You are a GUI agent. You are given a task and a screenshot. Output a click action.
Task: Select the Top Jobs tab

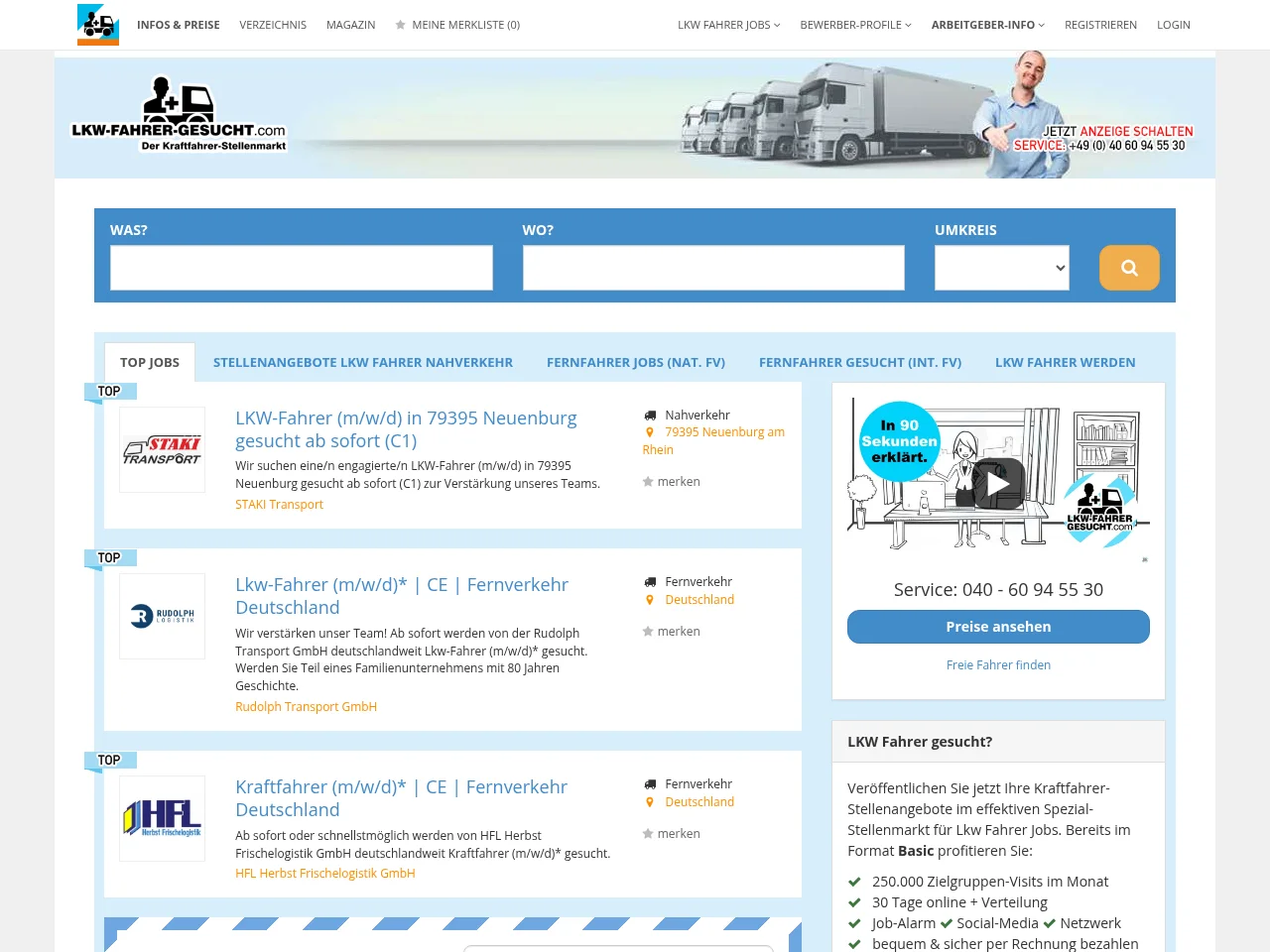point(150,362)
